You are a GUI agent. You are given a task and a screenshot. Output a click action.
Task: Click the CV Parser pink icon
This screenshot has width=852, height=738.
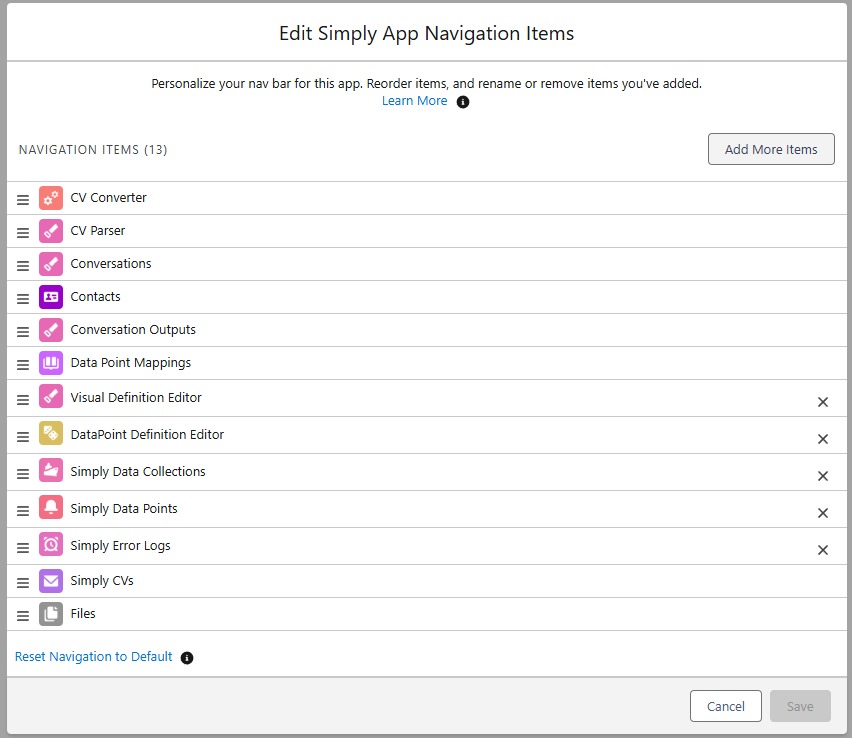point(50,231)
